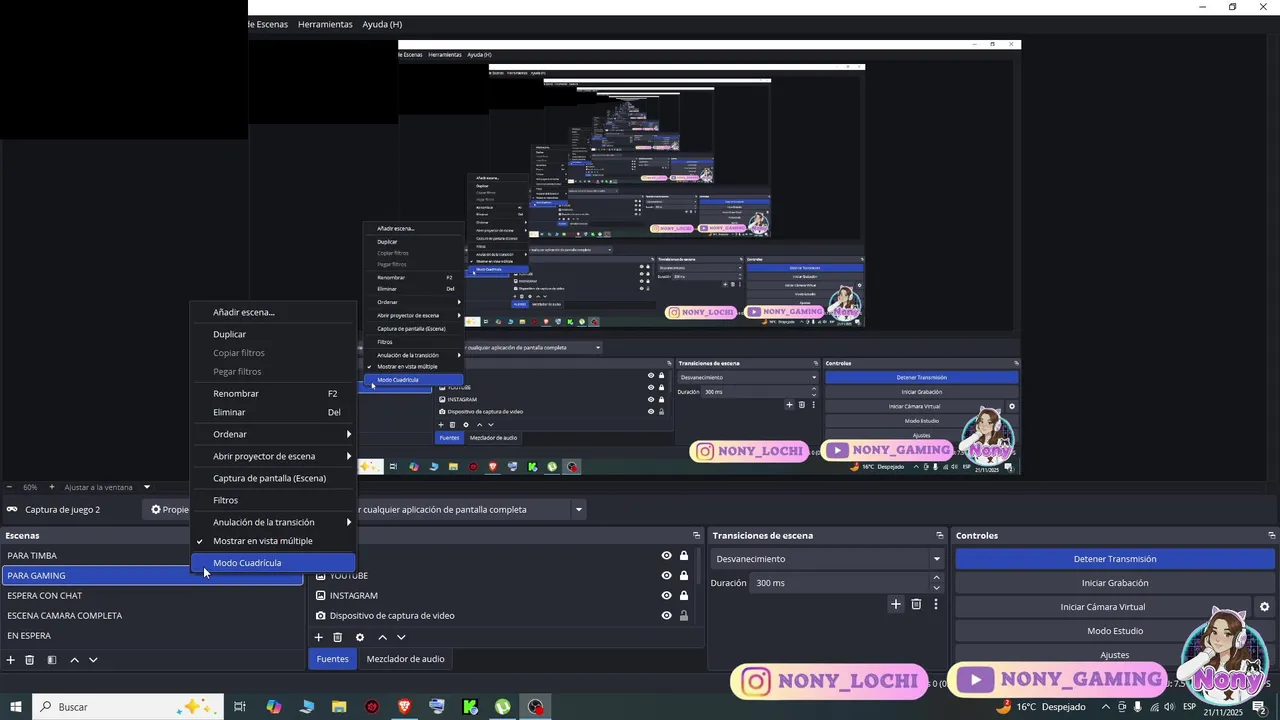Viewport: 1280px width, 720px height.
Task: Unlock the YOUTUBE source
Action: coord(684,576)
